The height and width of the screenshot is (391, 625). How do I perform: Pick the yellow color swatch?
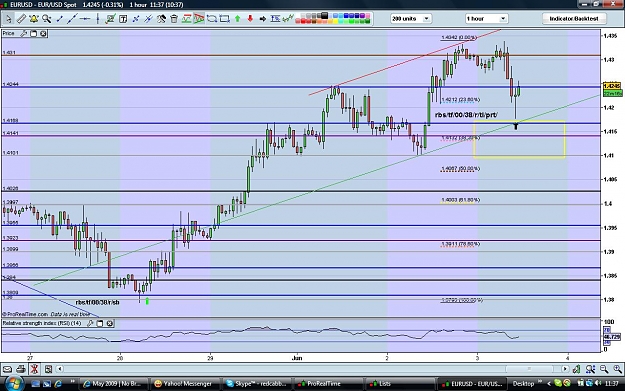[x=336, y=22]
